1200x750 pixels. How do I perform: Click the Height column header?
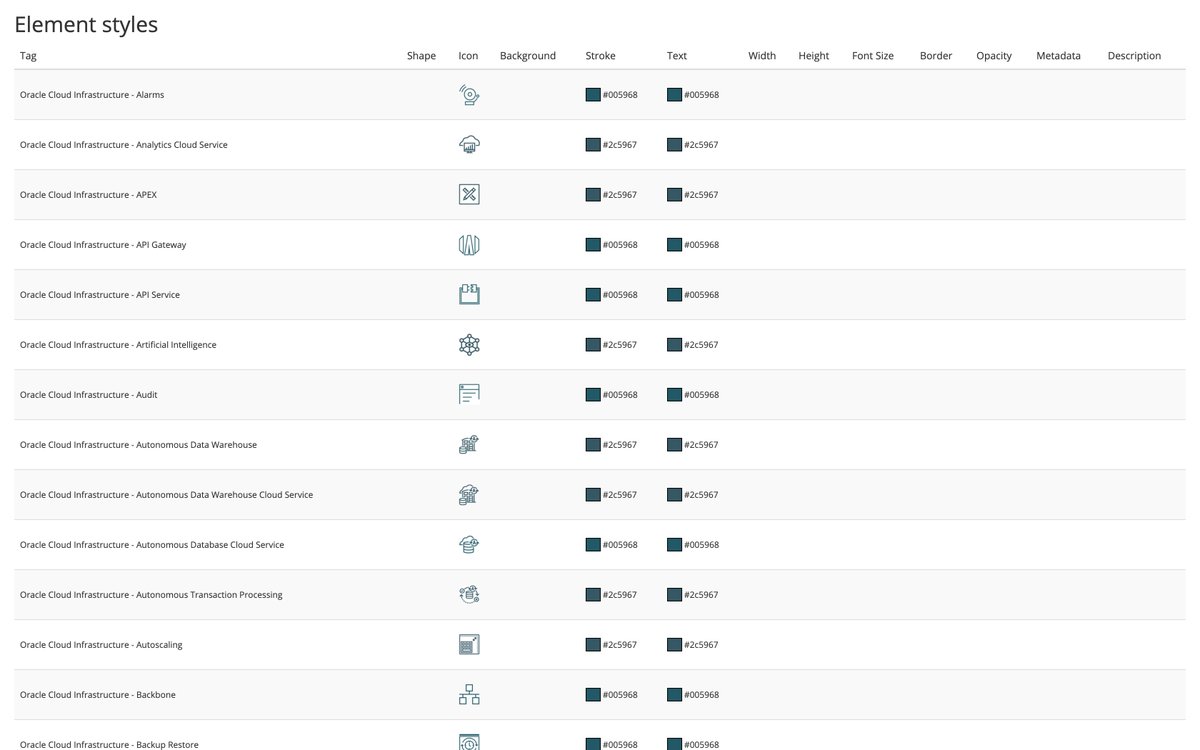(x=814, y=56)
